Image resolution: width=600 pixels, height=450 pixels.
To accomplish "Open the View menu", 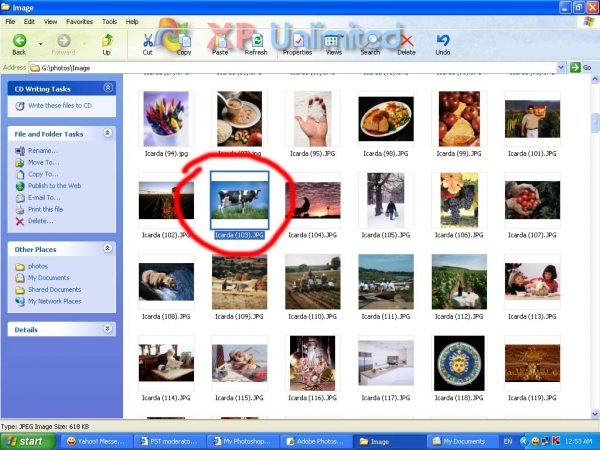I will 50,22.
